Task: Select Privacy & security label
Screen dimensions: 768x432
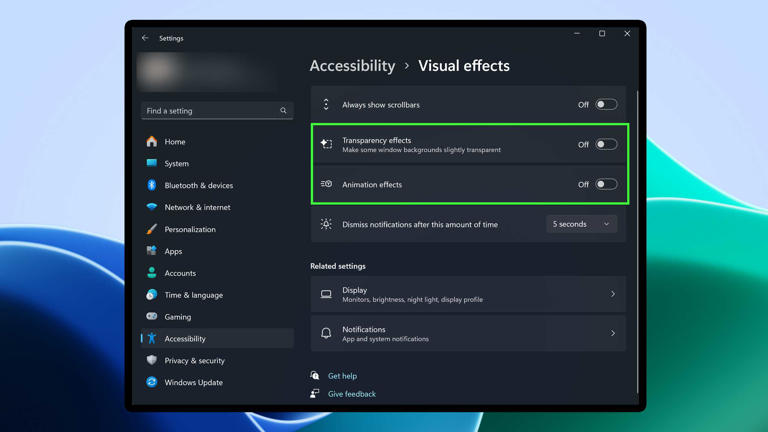Action: [194, 360]
